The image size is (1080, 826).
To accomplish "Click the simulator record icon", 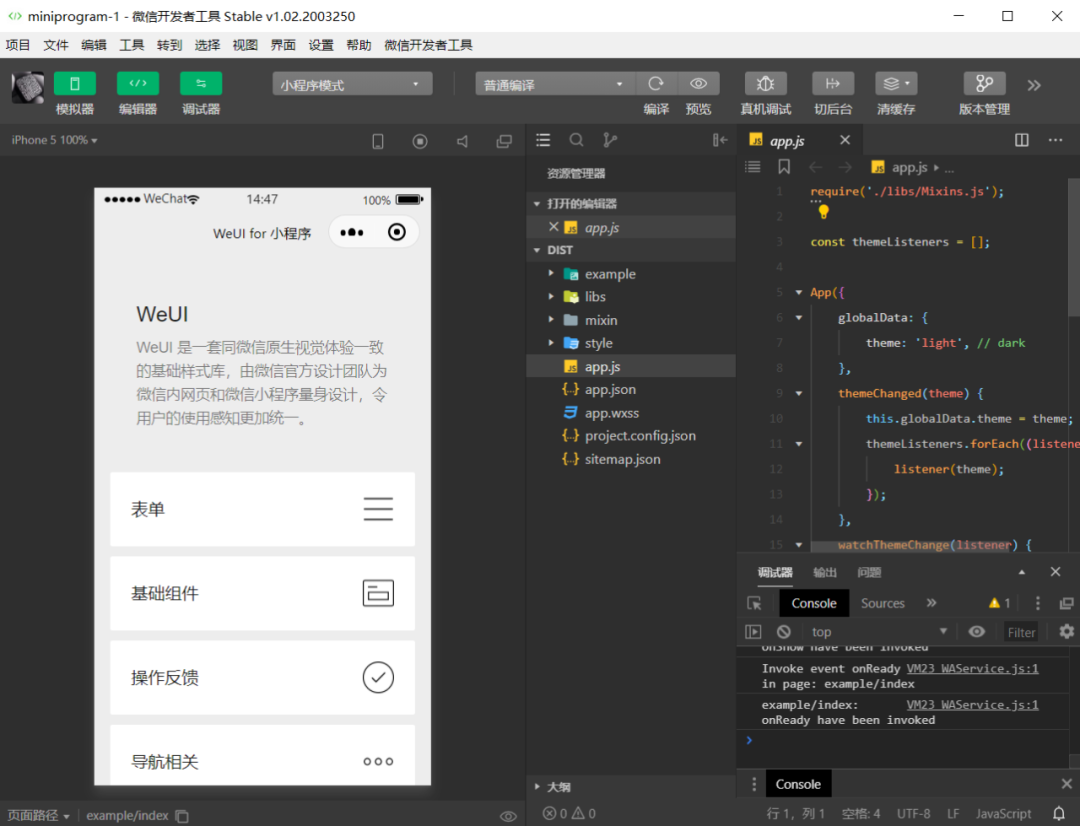I will pyautogui.click(x=419, y=141).
